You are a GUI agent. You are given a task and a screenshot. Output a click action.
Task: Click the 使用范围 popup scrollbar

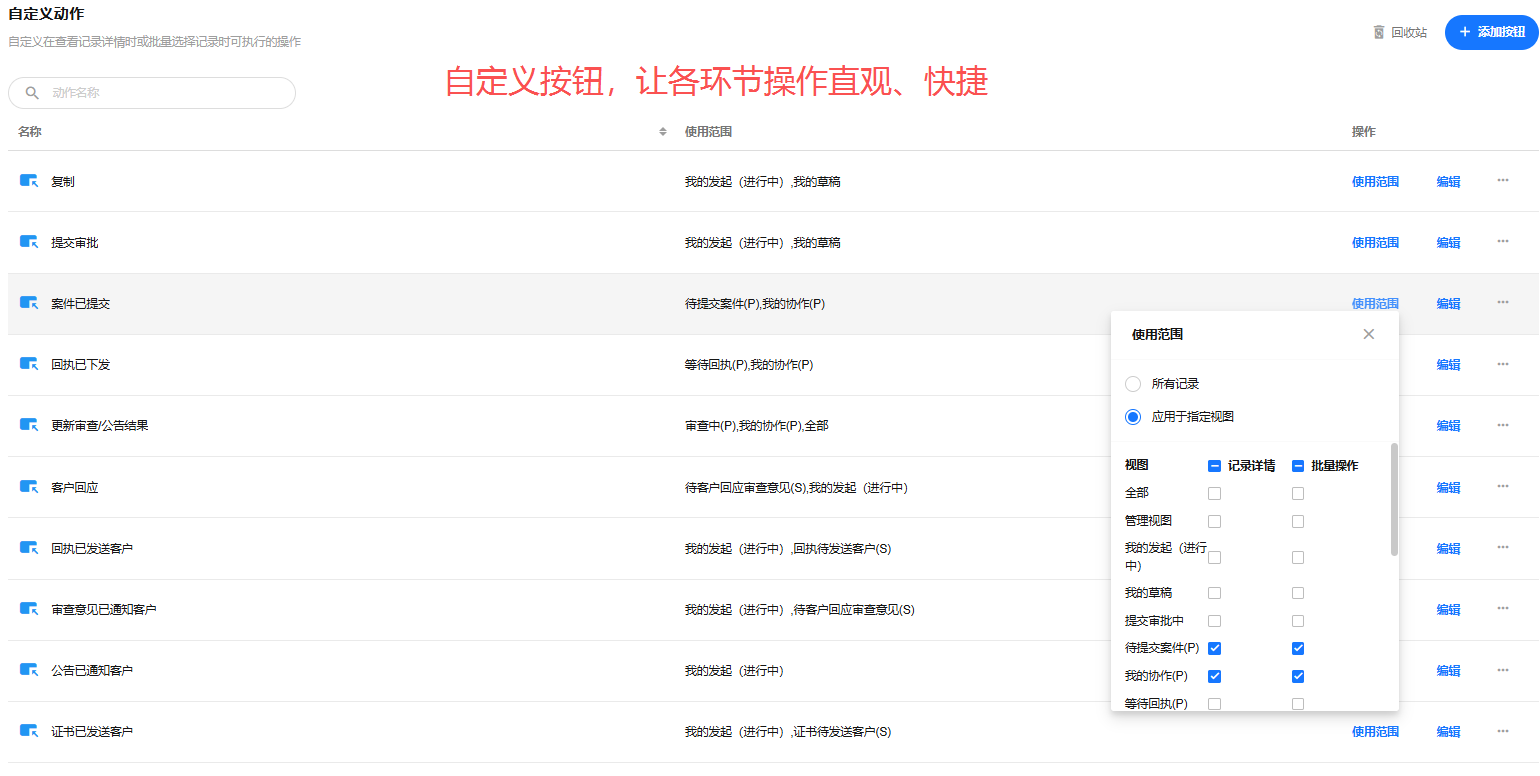coord(1394,500)
